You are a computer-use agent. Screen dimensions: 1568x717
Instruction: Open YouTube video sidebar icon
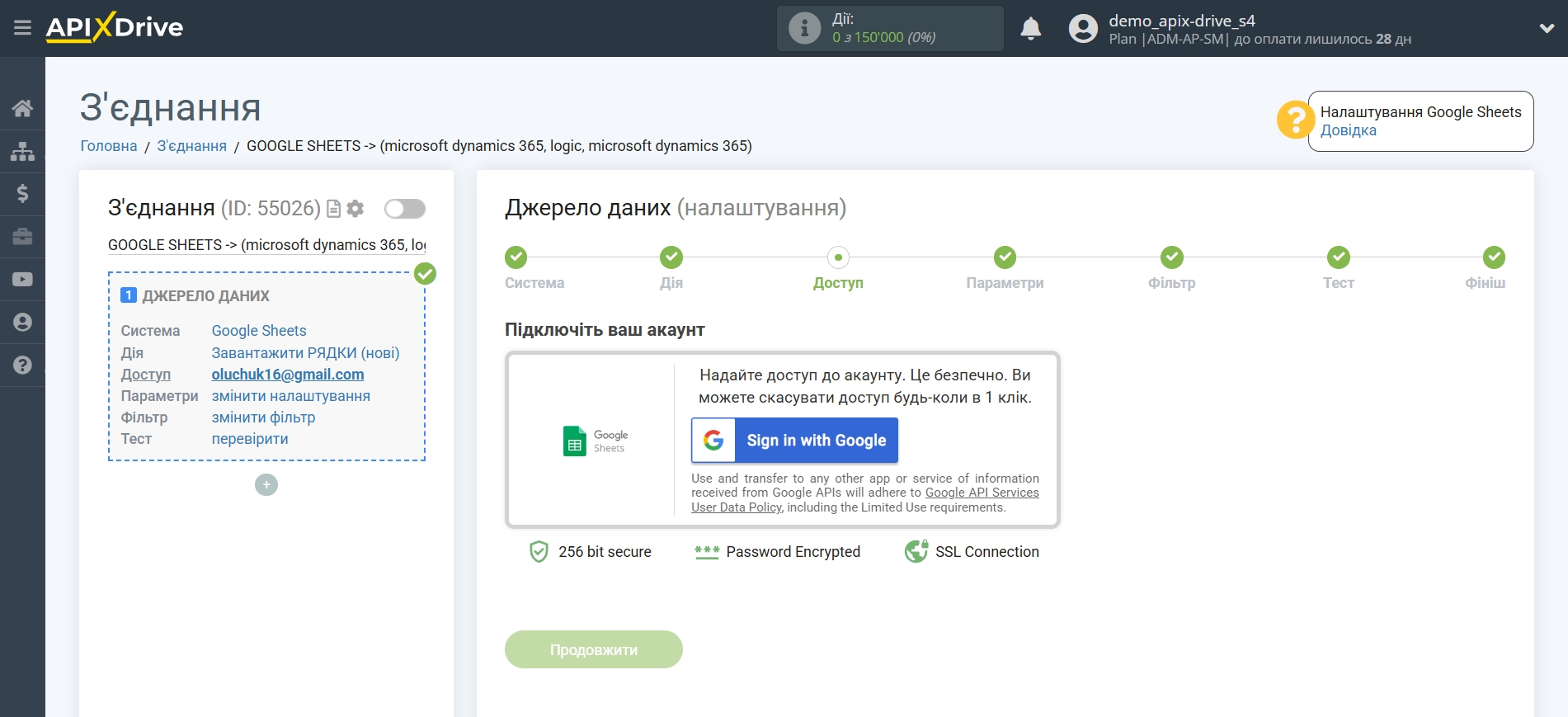click(22, 280)
